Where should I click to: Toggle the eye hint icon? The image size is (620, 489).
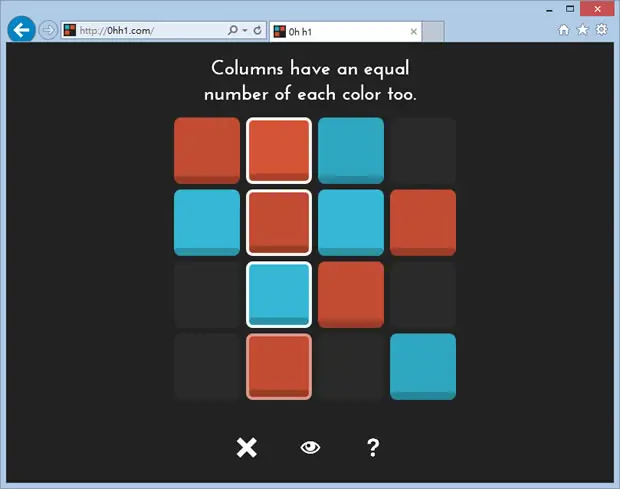pyautogui.click(x=310, y=447)
